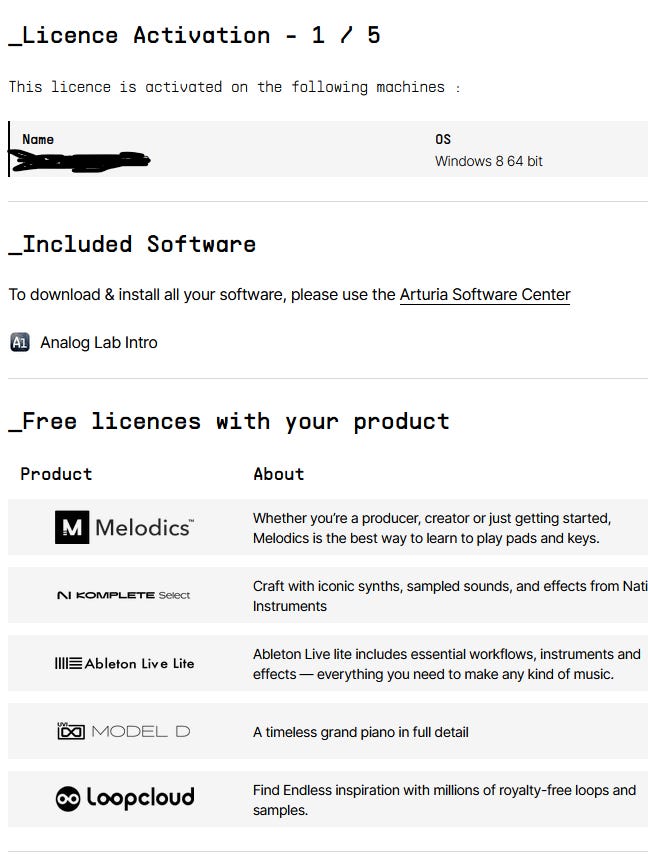
Task: Click the Loopcloud royalty-free loops description
Action: (x=444, y=800)
